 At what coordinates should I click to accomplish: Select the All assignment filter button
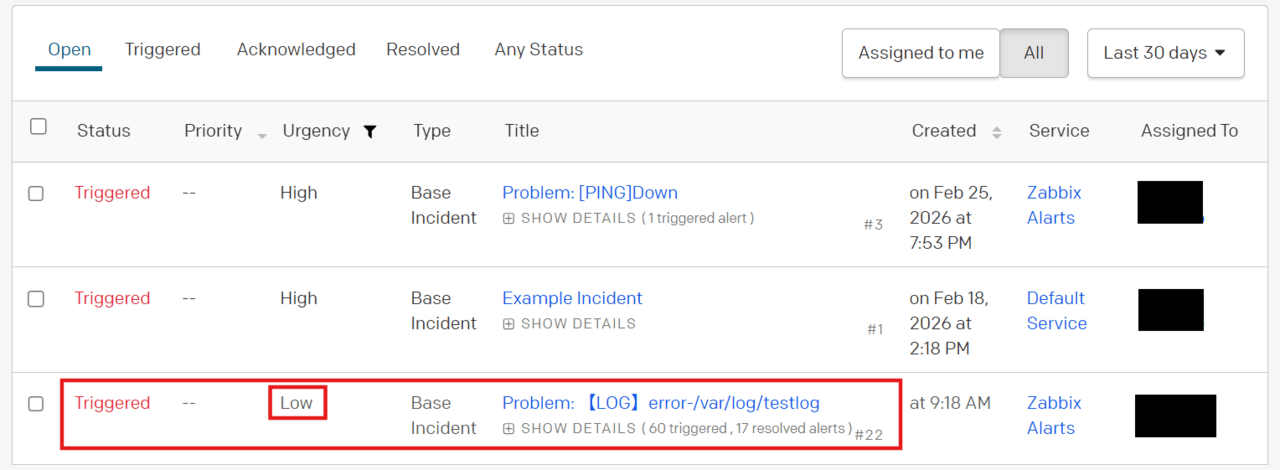pyautogui.click(x=1034, y=53)
